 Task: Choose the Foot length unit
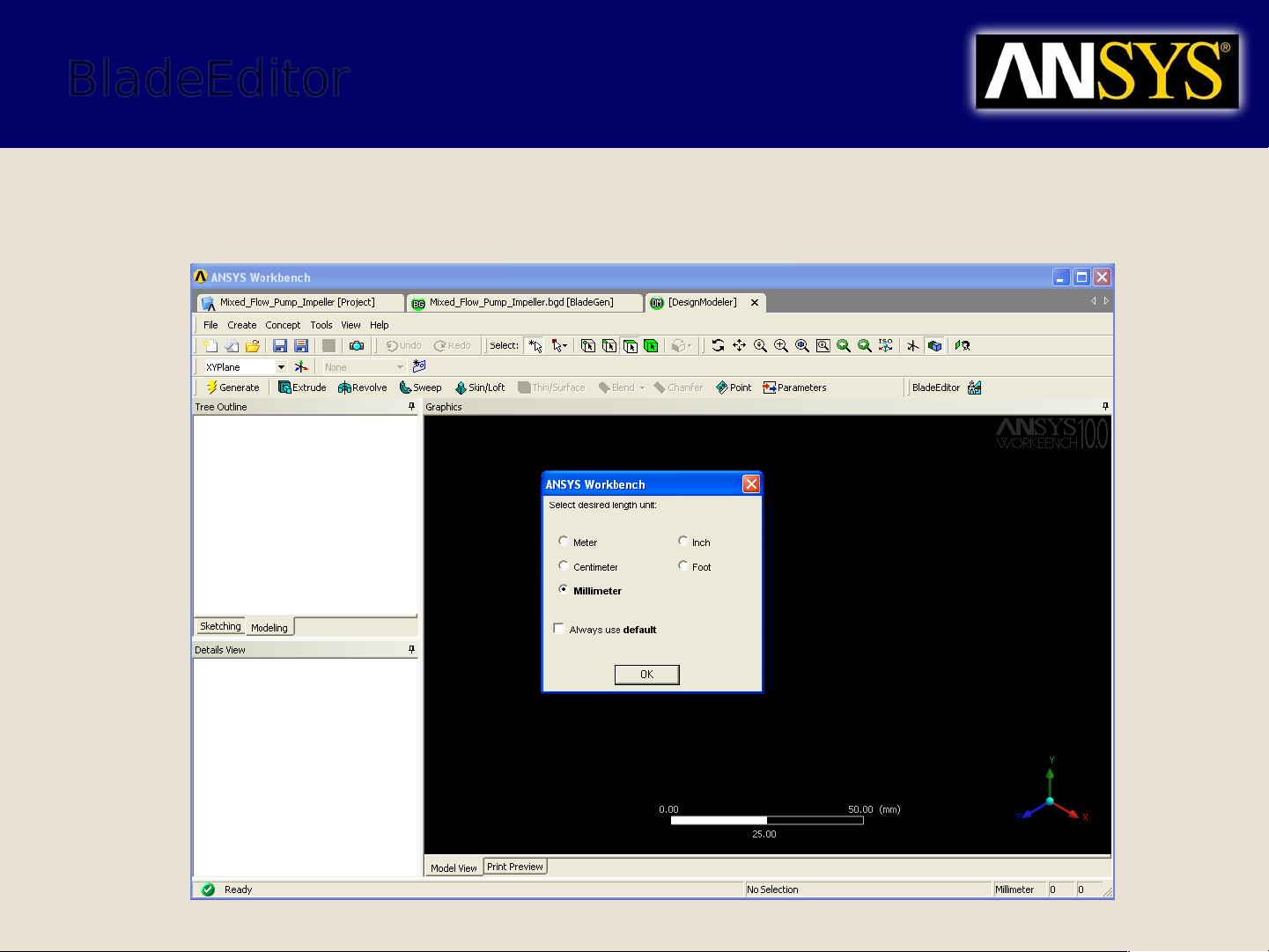click(x=683, y=565)
